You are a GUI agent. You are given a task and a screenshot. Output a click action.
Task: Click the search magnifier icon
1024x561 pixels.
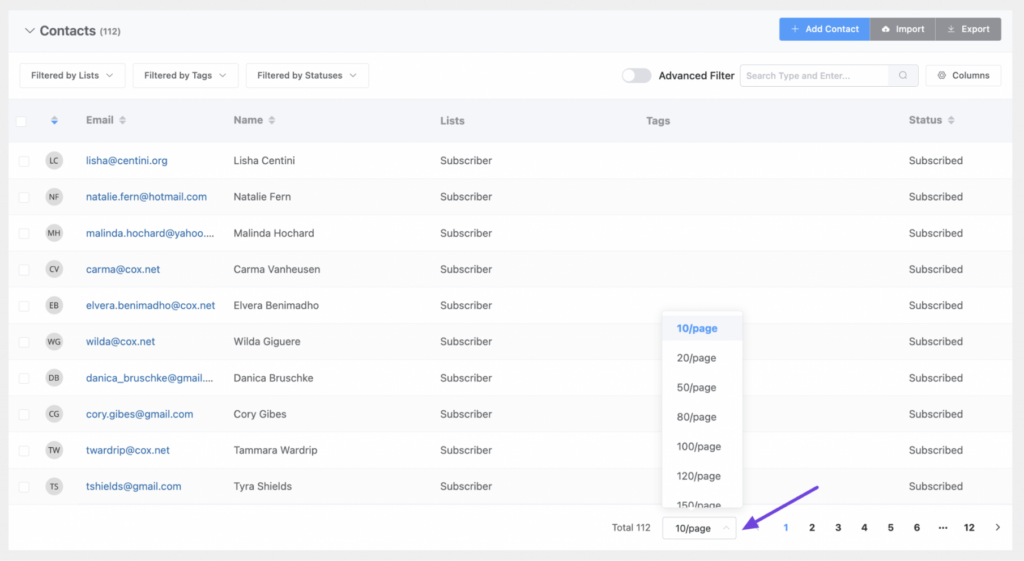(903, 76)
